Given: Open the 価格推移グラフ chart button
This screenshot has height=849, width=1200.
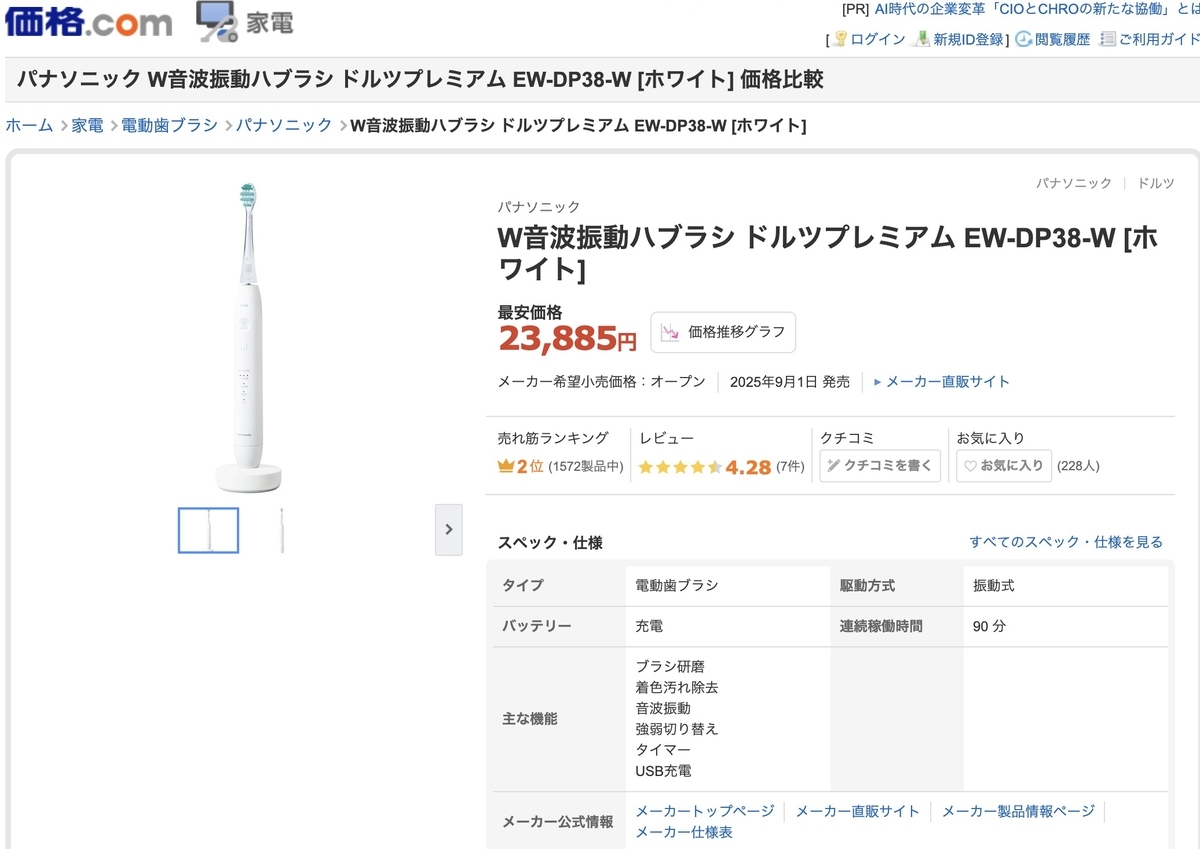Looking at the screenshot, I should (x=723, y=332).
